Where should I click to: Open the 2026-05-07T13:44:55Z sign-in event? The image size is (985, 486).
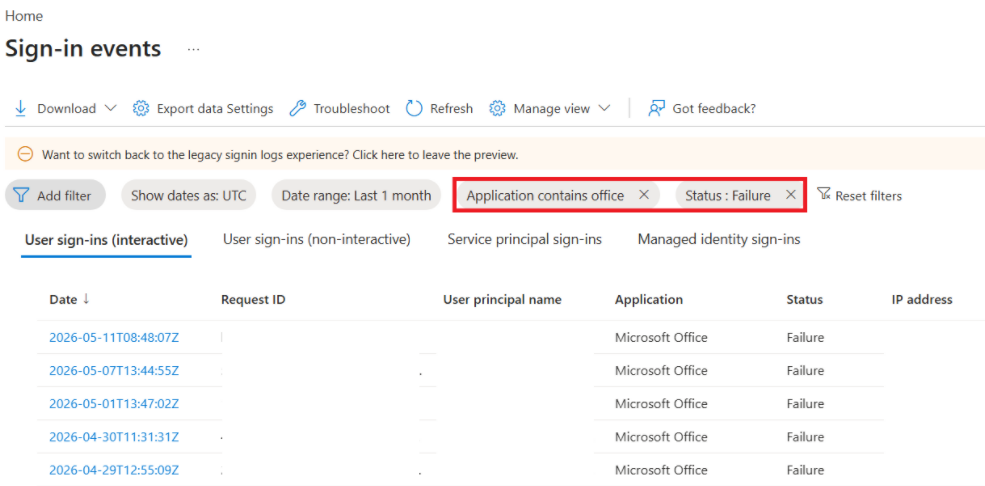114,370
